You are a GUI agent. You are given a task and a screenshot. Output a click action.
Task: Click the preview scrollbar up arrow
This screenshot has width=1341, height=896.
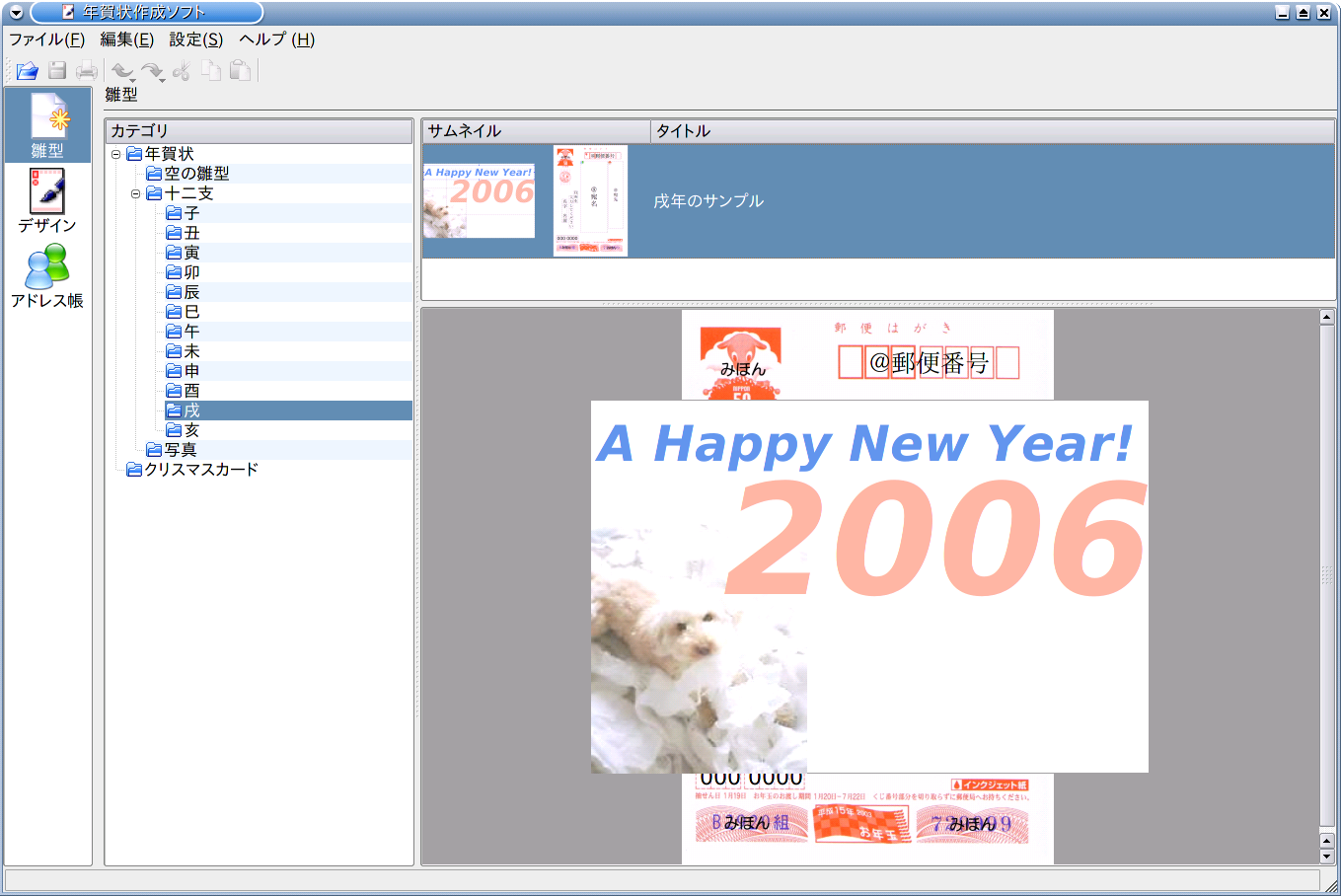(1326, 317)
